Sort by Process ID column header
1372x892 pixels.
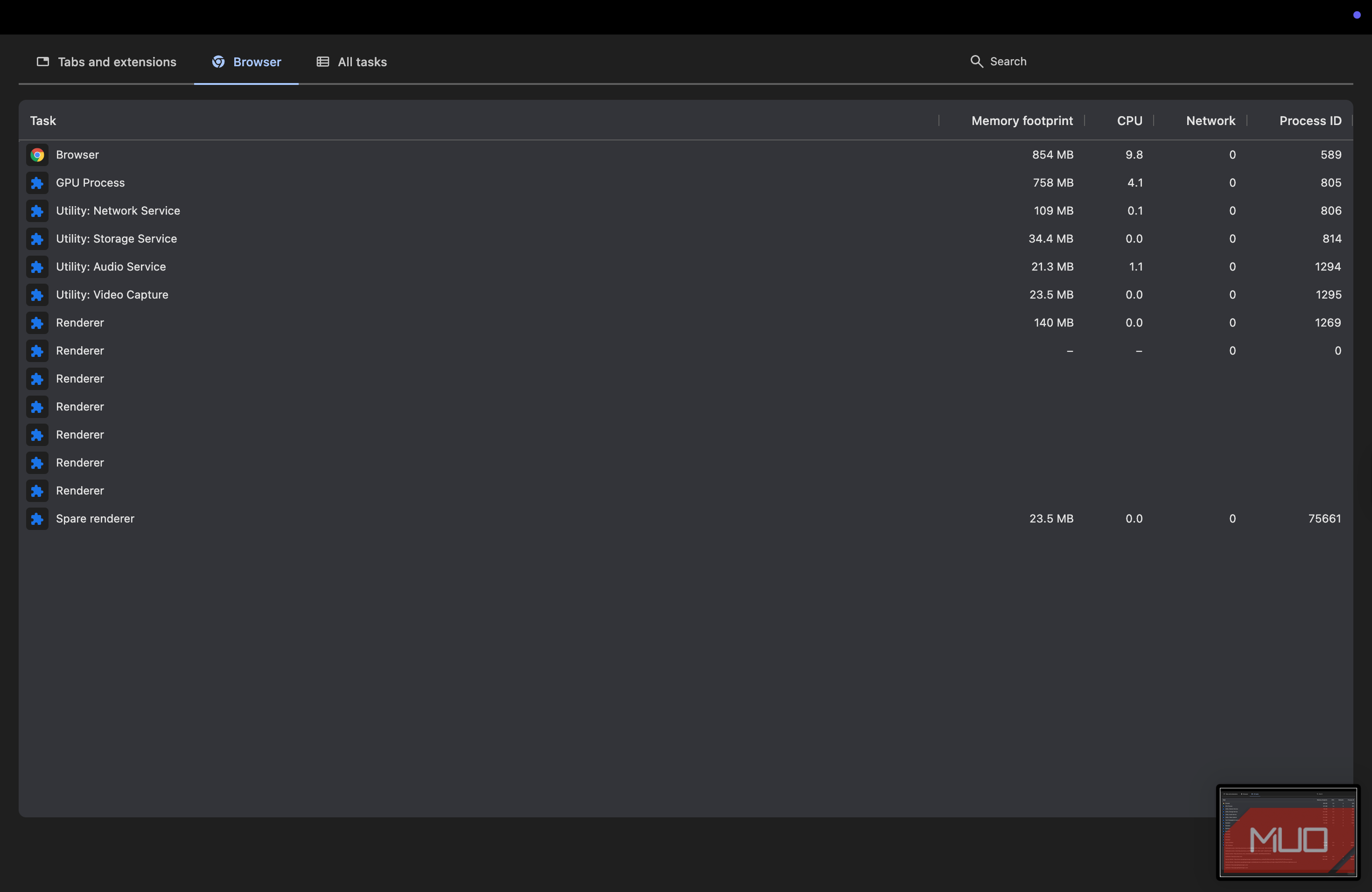(1310, 121)
